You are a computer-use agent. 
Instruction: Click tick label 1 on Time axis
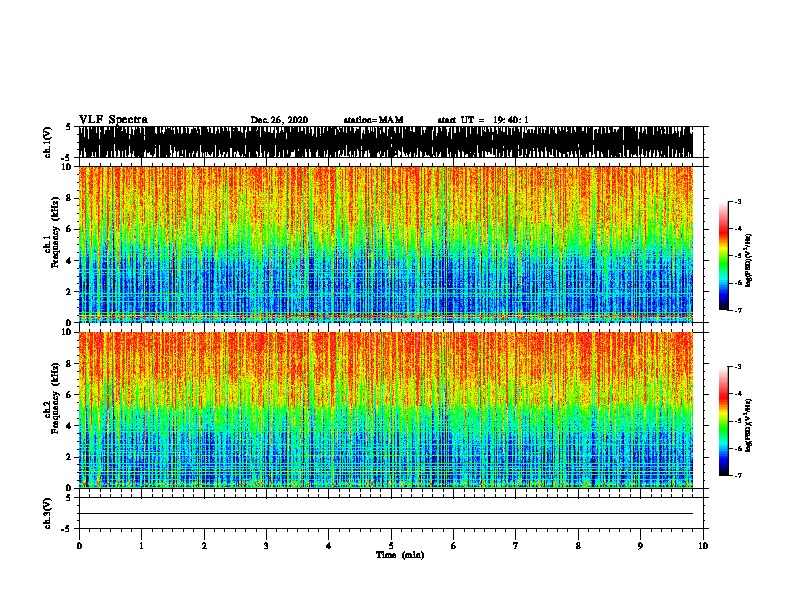tap(141, 546)
